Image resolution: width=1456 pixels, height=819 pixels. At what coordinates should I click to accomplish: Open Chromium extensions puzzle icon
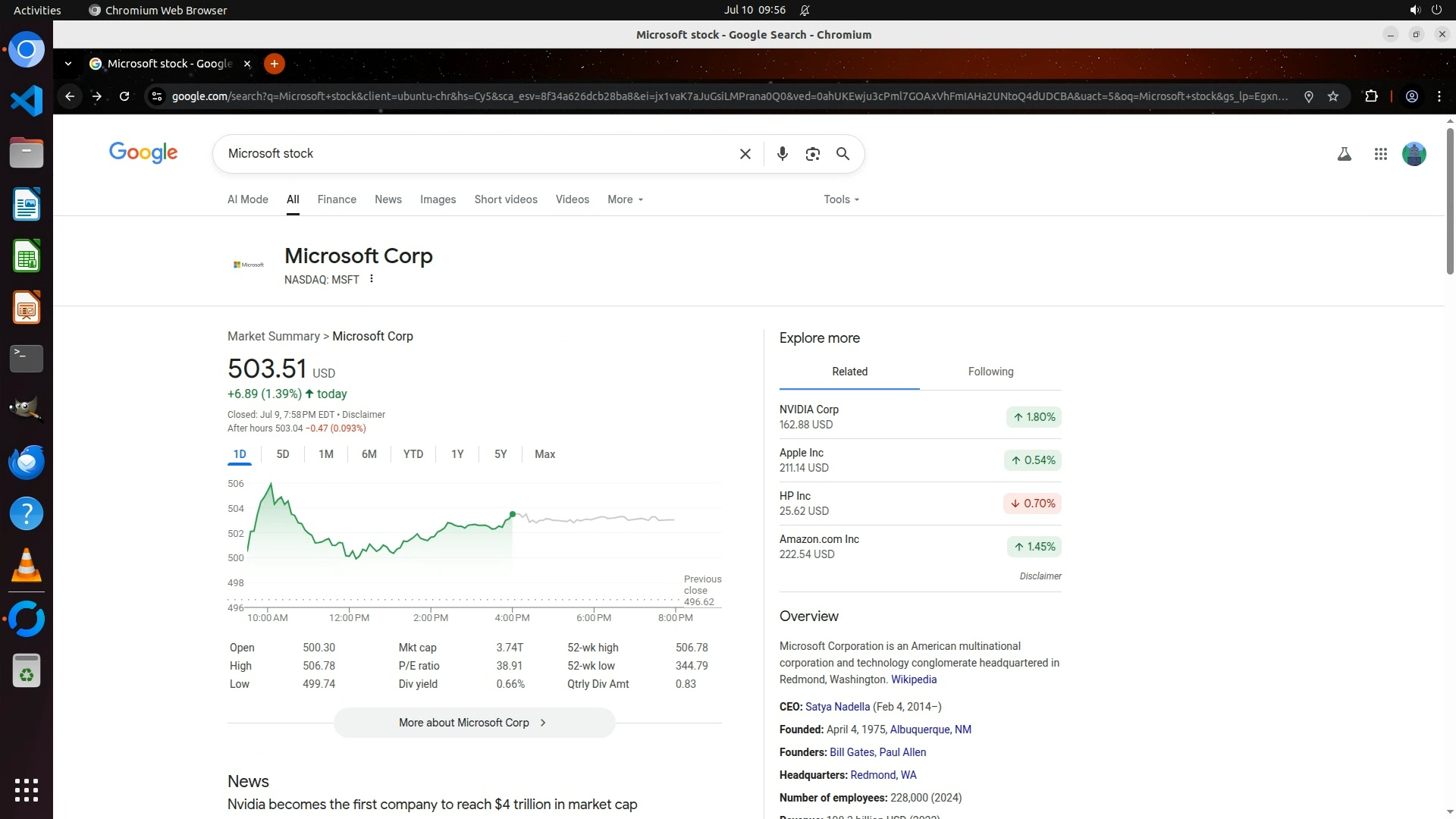coord(1370,96)
